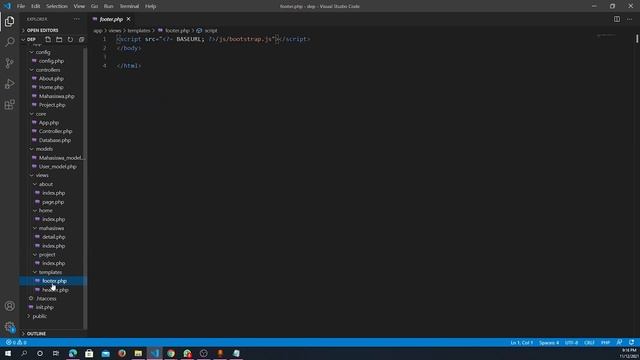Change indentation via Spaces: 4
Viewport: 640px width, 360px height.
pos(549,342)
